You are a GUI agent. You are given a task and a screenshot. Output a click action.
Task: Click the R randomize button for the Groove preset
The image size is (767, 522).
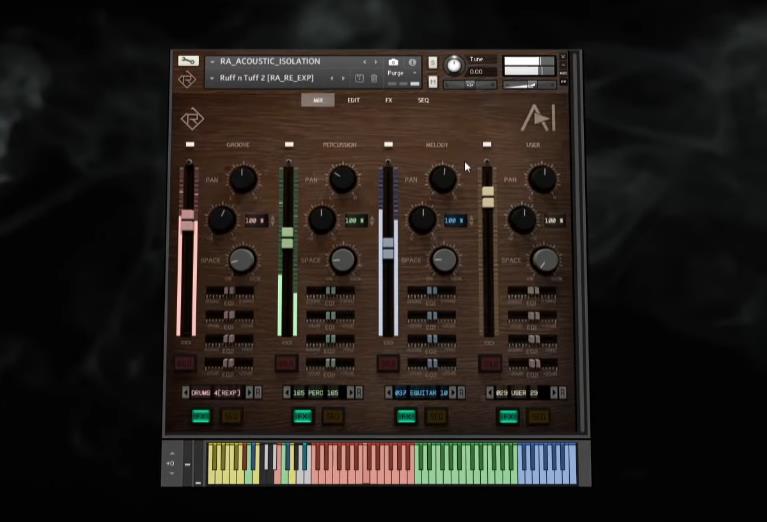tap(258, 392)
